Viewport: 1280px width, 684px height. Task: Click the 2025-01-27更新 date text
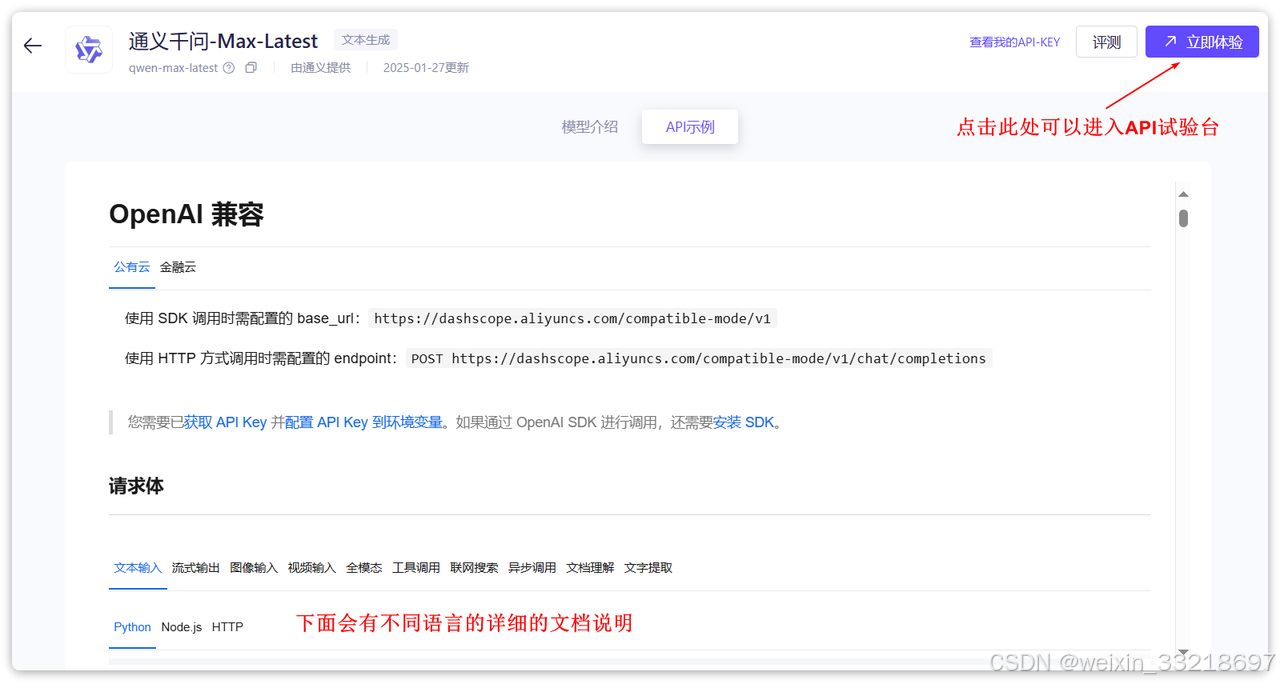point(426,68)
